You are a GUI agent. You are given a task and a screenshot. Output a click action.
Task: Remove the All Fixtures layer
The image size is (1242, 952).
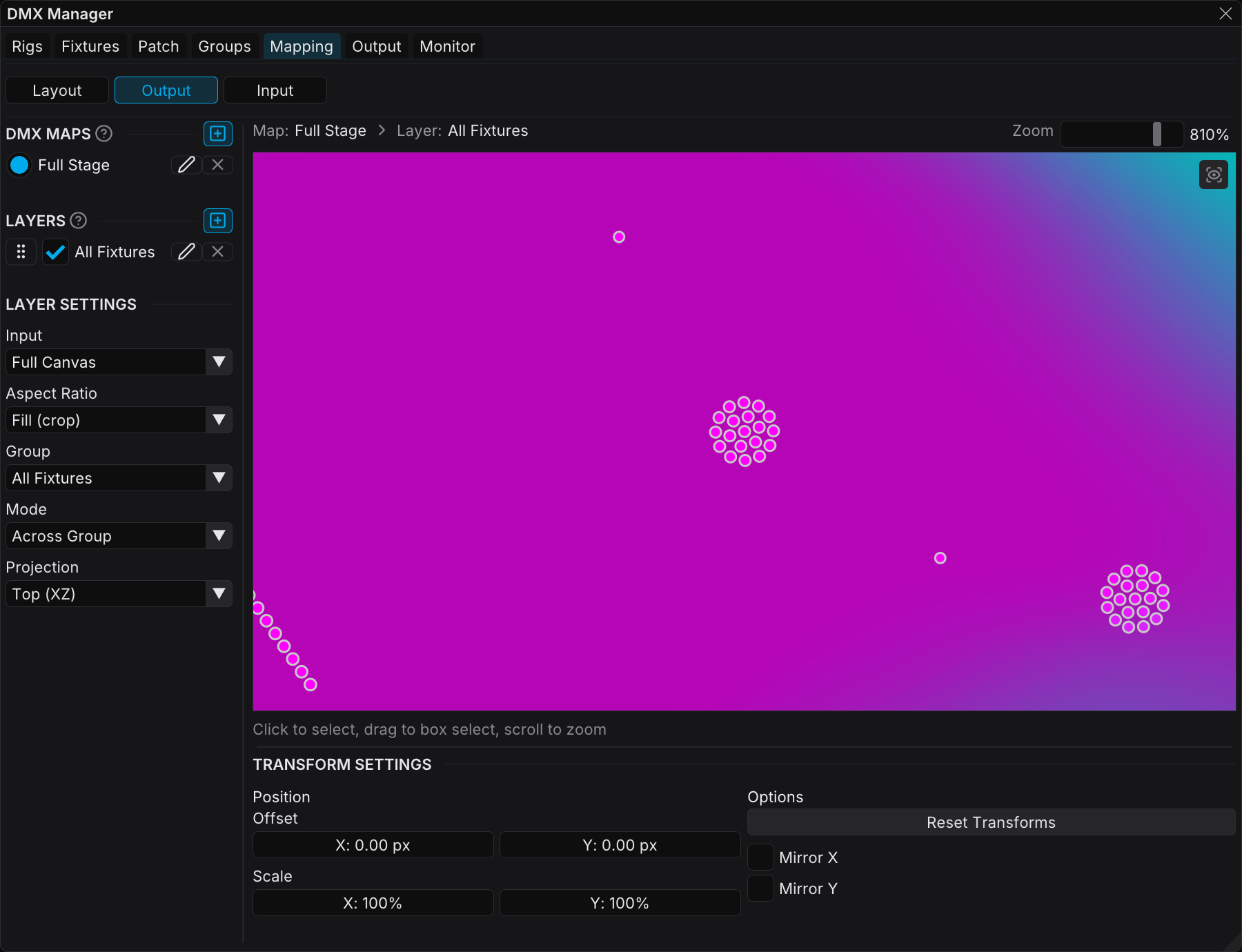click(x=217, y=252)
